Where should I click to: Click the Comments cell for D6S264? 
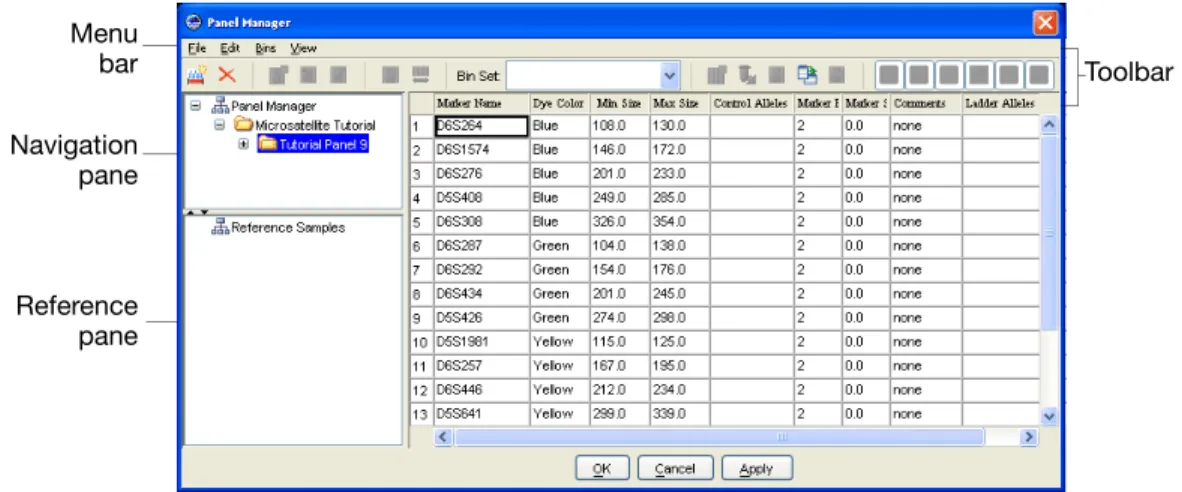pyautogui.click(x=926, y=126)
